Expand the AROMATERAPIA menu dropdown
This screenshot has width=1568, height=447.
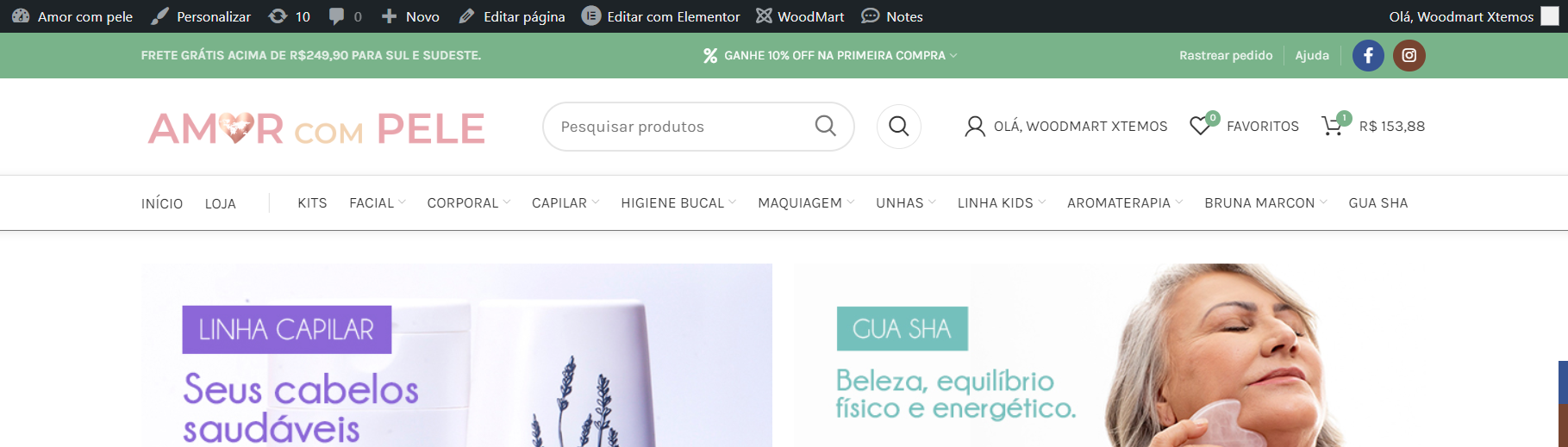click(1125, 203)
